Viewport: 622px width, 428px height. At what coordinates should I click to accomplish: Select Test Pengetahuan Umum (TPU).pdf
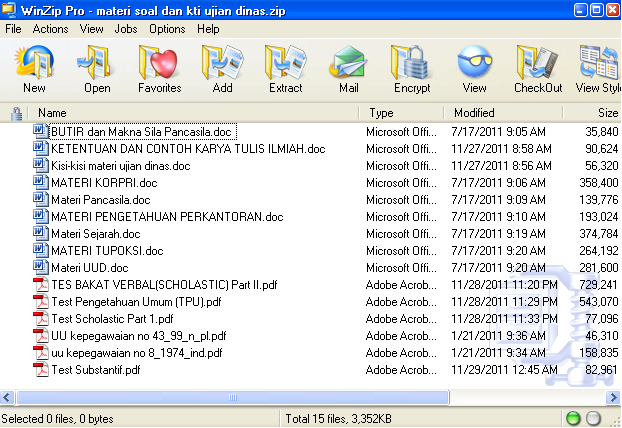coord(136,302)
